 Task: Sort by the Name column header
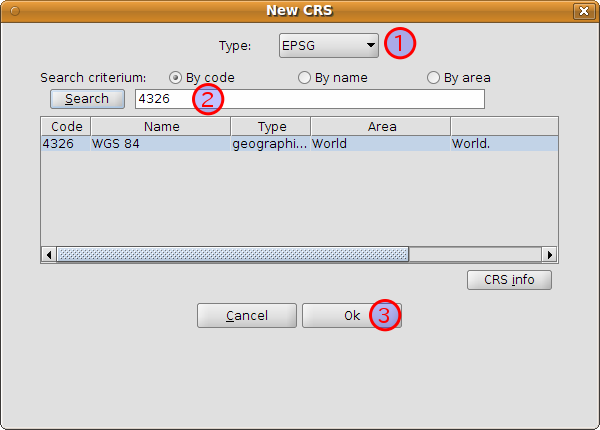tap(161, 127)
